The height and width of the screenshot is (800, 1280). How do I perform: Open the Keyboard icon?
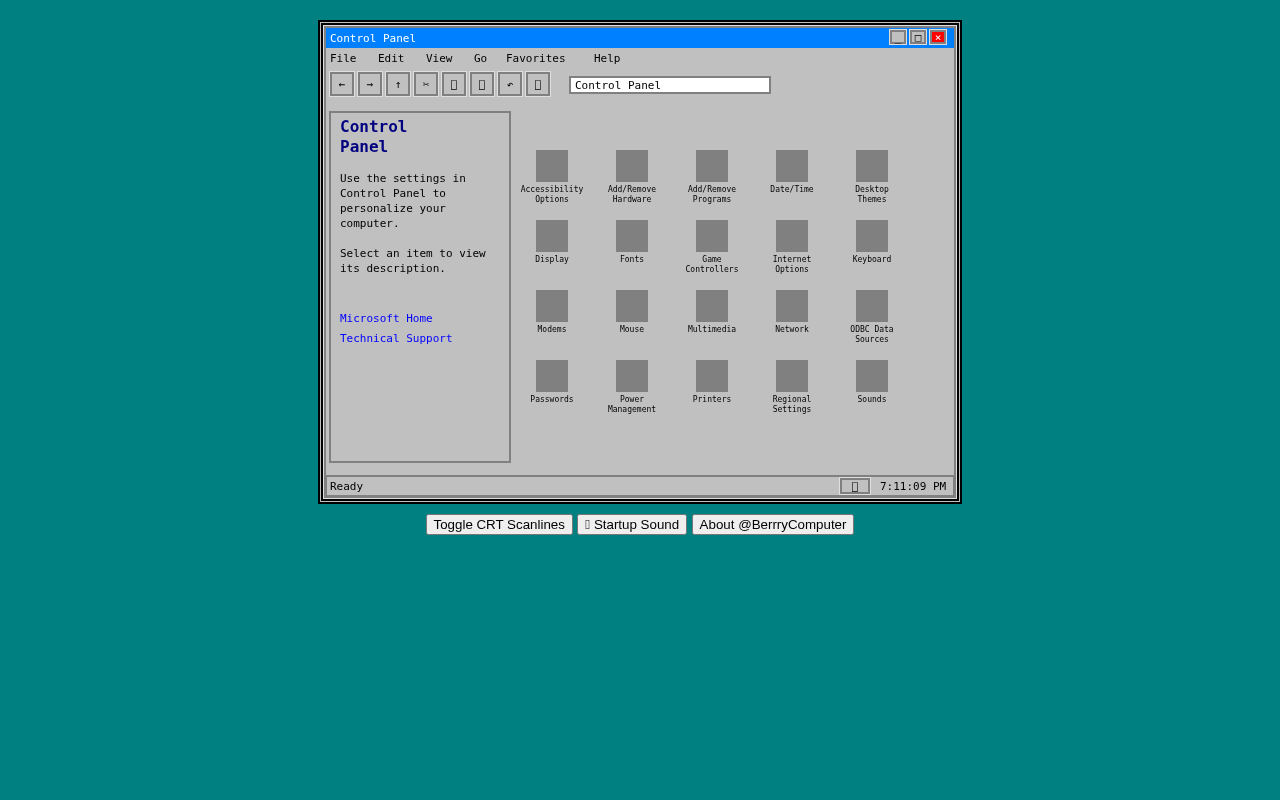click(x=871, y=234)
